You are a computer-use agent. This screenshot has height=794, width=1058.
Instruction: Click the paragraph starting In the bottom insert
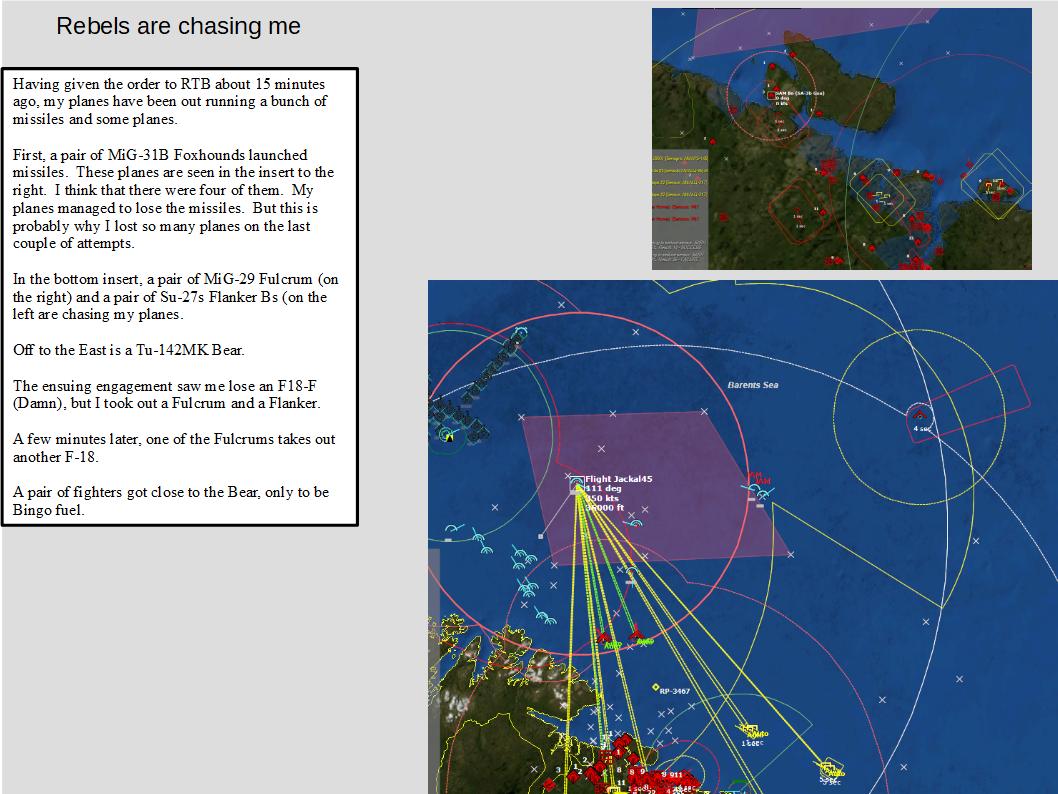[175, 297]
